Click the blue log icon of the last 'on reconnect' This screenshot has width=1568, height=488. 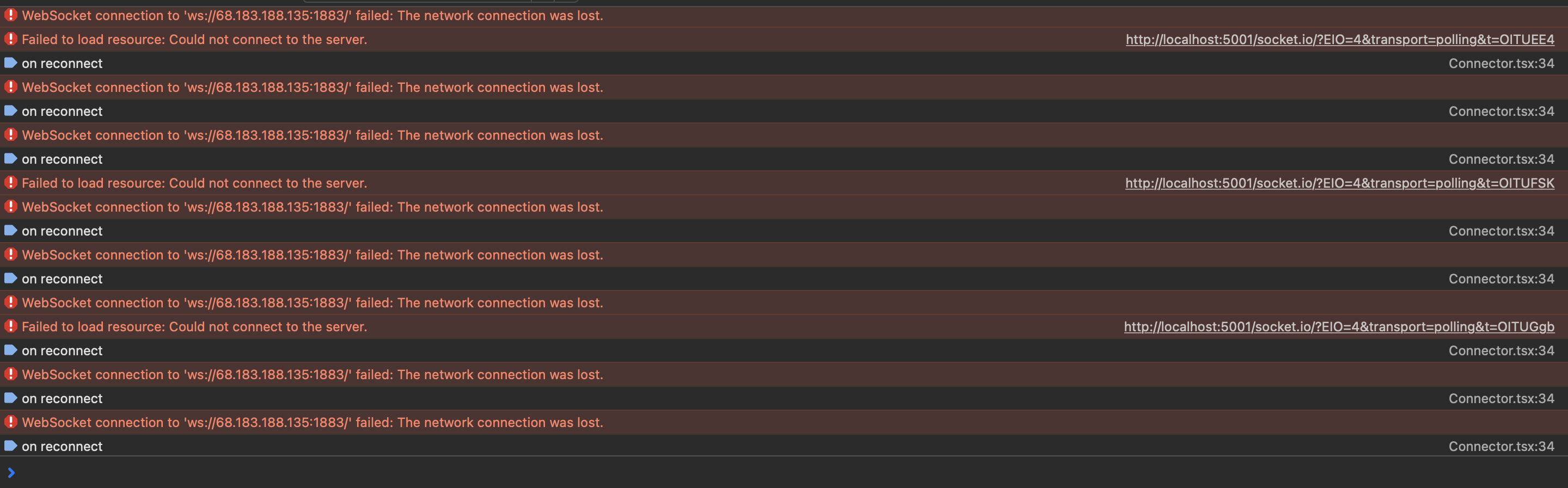tap(10, 446)
